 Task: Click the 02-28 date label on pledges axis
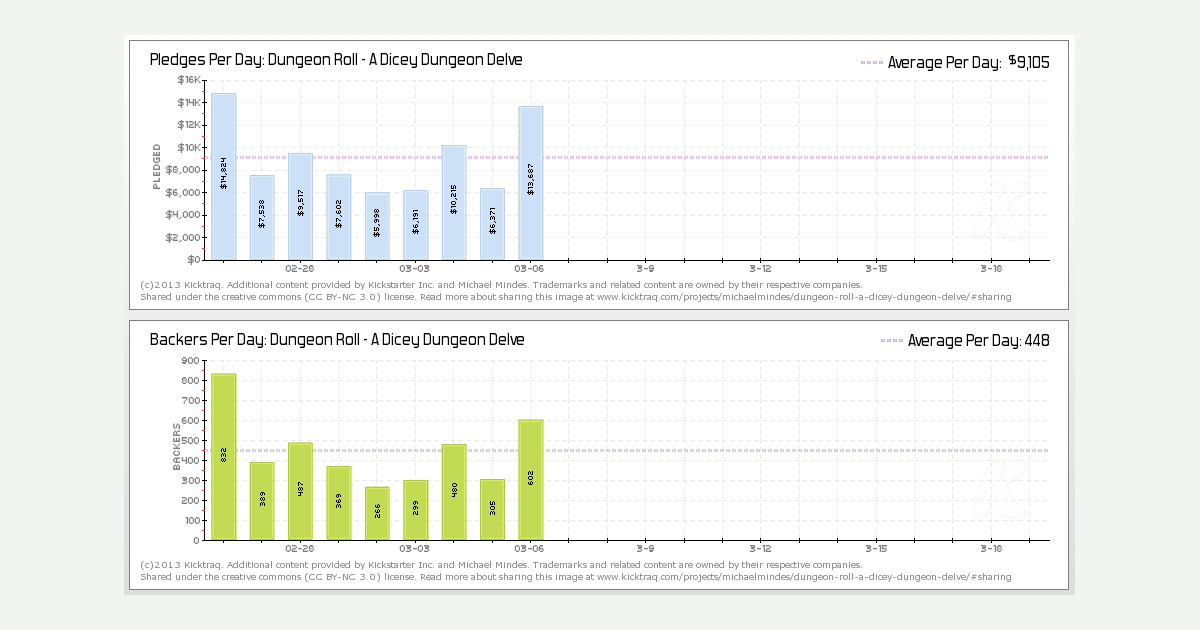[x=300, y=269]
